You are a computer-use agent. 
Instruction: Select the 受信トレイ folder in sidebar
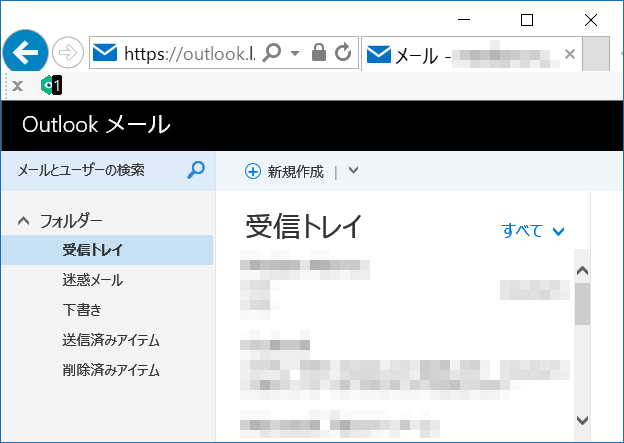point(107,250)
